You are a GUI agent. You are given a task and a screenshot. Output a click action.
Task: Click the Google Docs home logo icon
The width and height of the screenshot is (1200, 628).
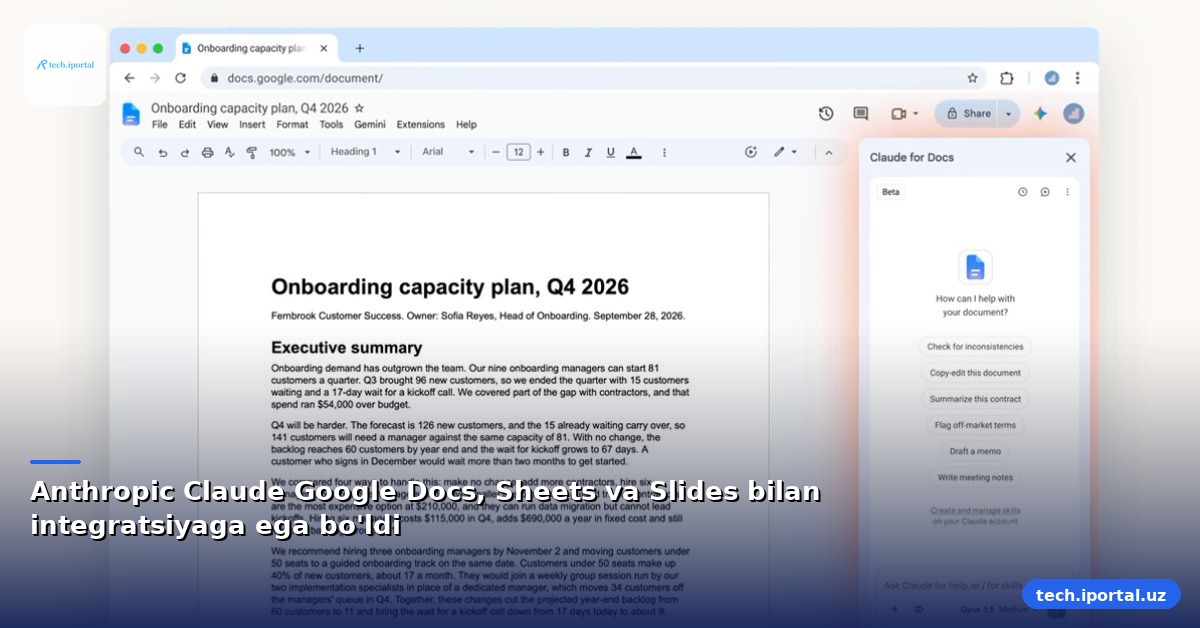[x=131, y=114]
